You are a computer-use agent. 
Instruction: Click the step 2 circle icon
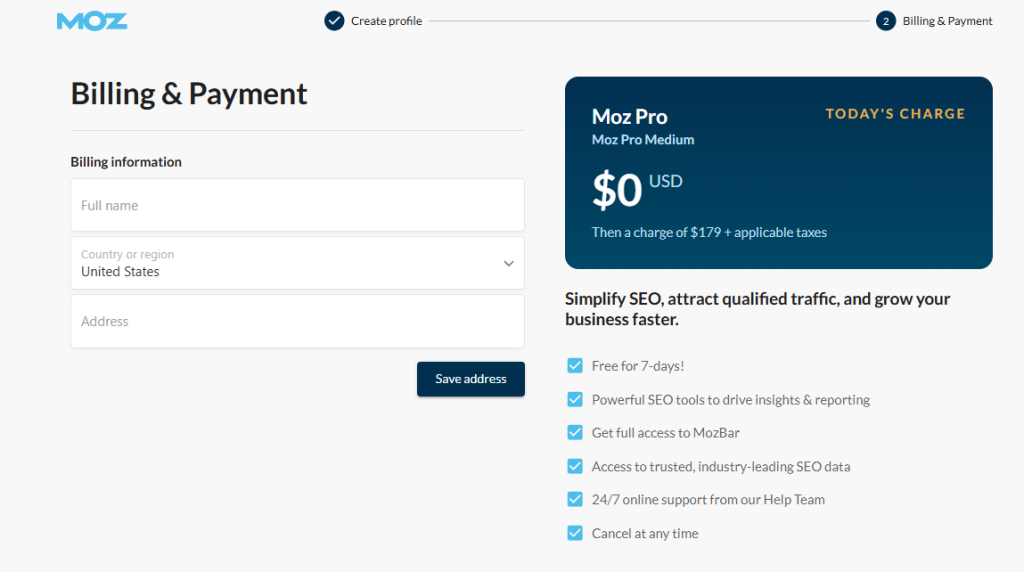point(886,21)
